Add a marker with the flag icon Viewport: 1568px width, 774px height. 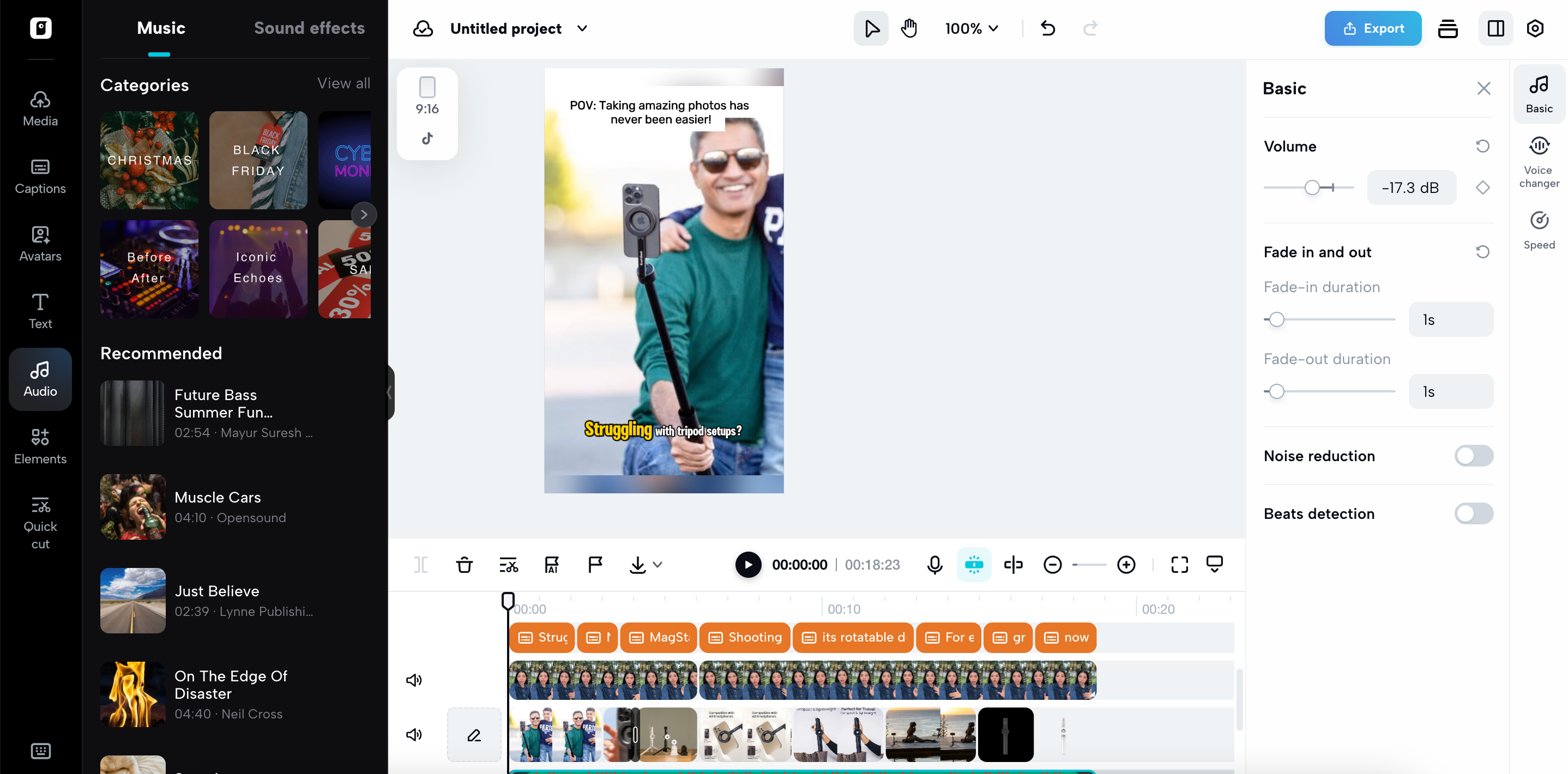[595, 565]
